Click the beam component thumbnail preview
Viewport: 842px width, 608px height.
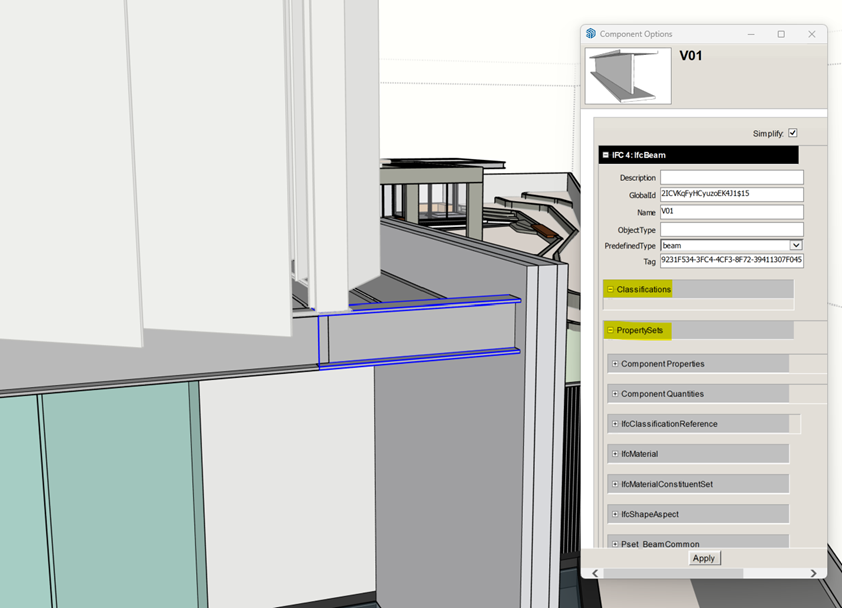point(628,76)
